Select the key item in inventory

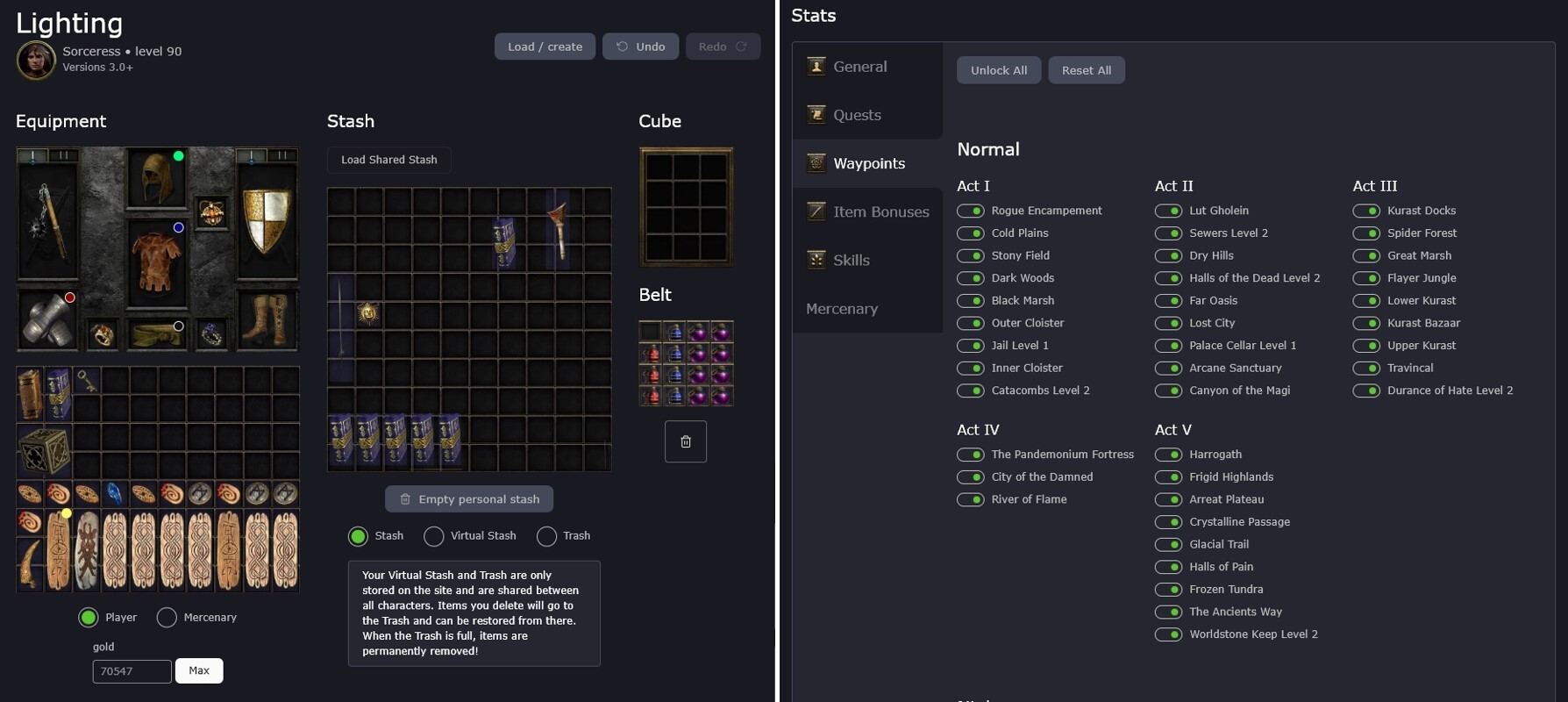click(x=87, y=380)
